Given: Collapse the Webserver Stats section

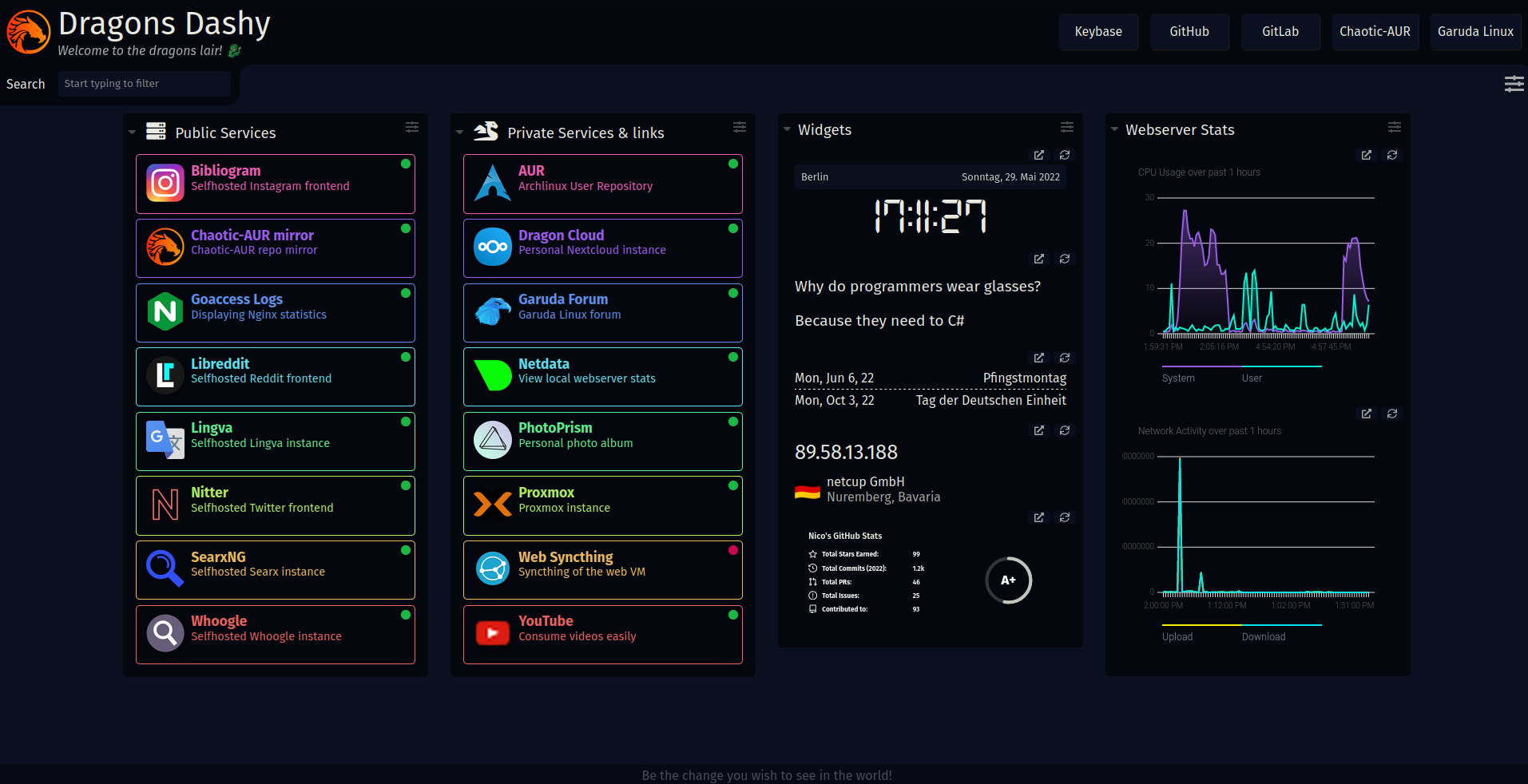Looking at the screenshot, I should click(x=1114, y=129).
